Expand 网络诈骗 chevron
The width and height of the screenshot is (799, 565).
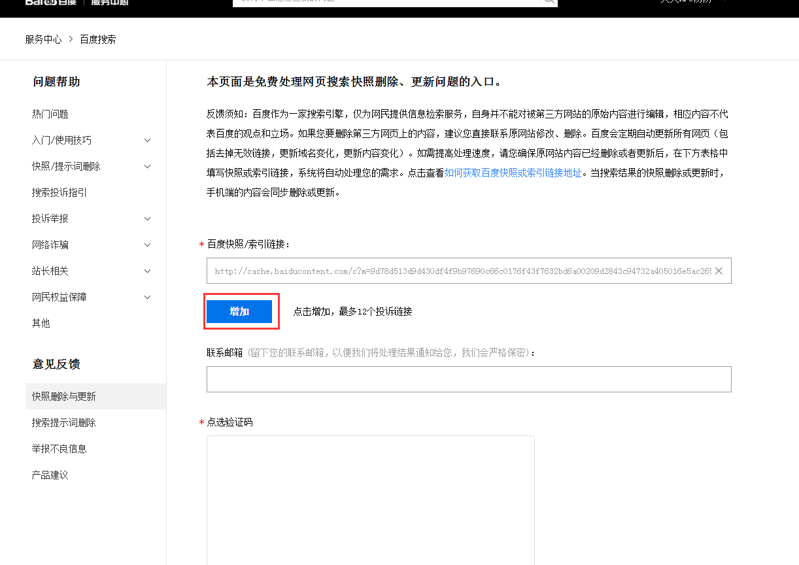(x=147, y=245)
